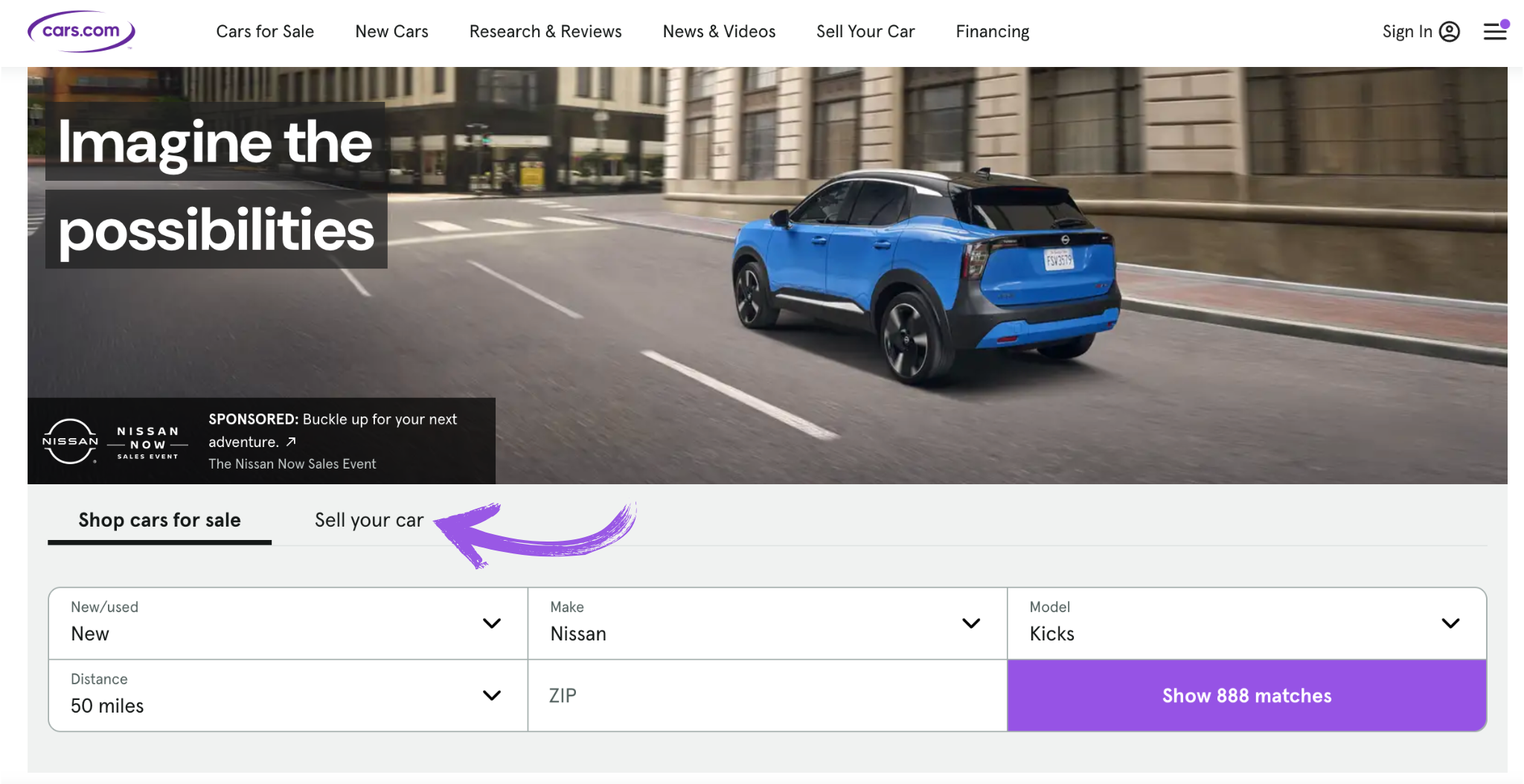Click the Nissan logo in sponsored banner
Image resolution: width=1524 pixels, height=784 pixels.
tap(71, 441)
